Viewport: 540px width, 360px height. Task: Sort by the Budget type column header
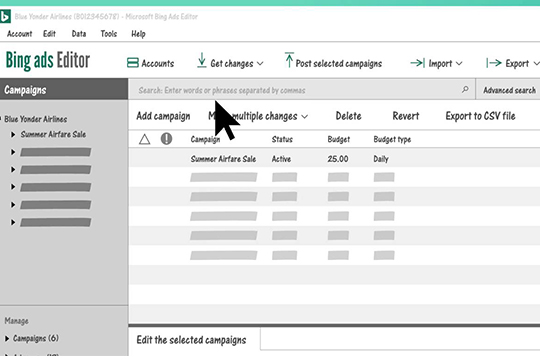[392, 140]
